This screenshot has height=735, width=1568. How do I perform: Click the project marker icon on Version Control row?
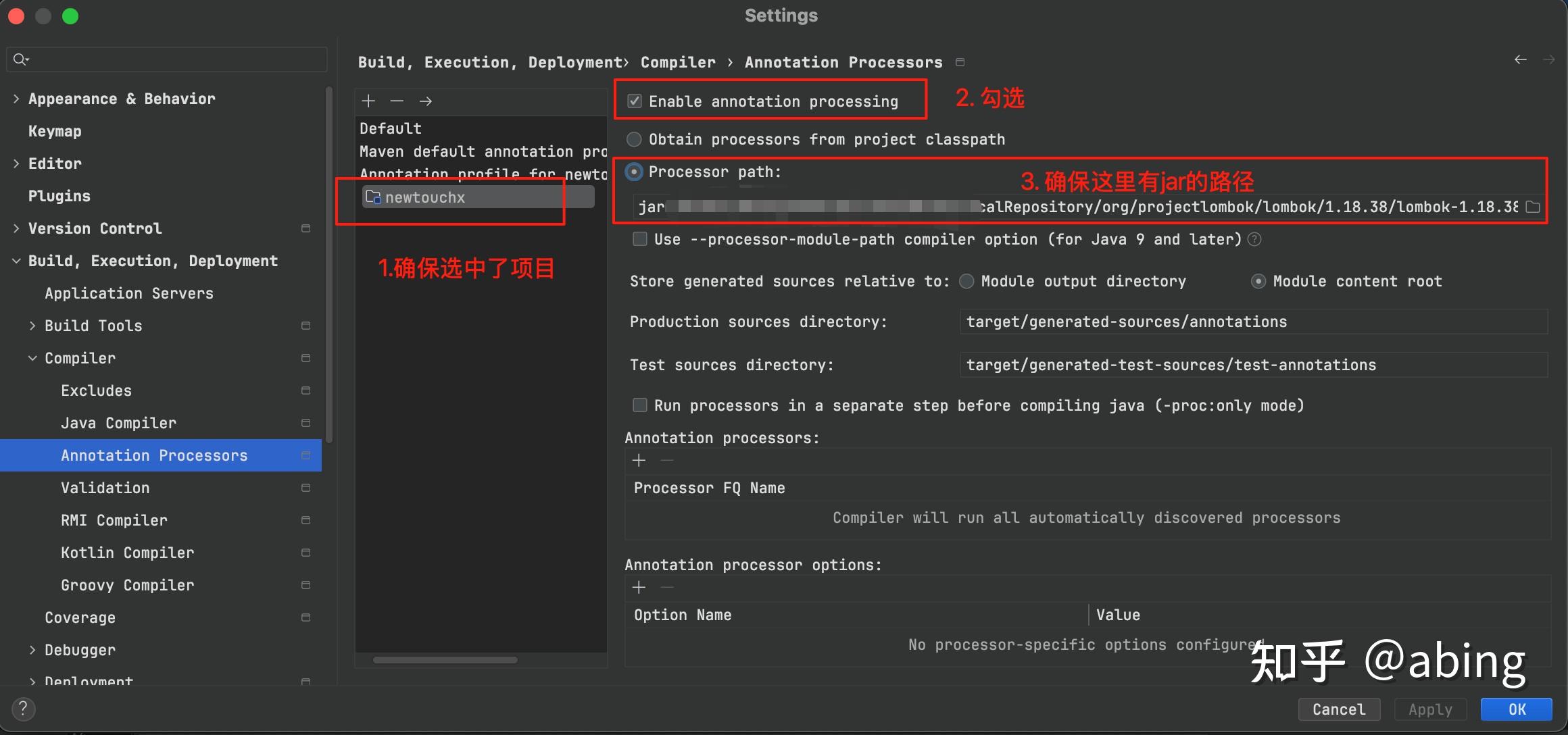[305, 228]
